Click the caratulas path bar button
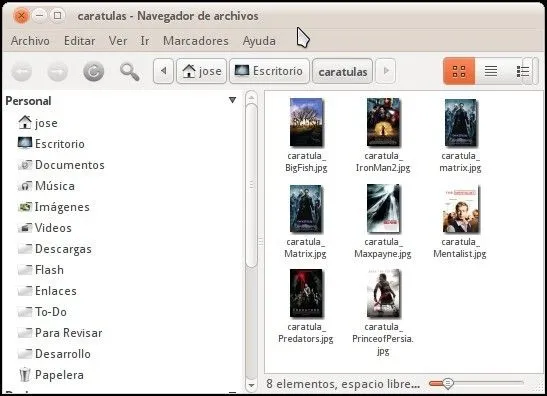 tap(343, 72)
